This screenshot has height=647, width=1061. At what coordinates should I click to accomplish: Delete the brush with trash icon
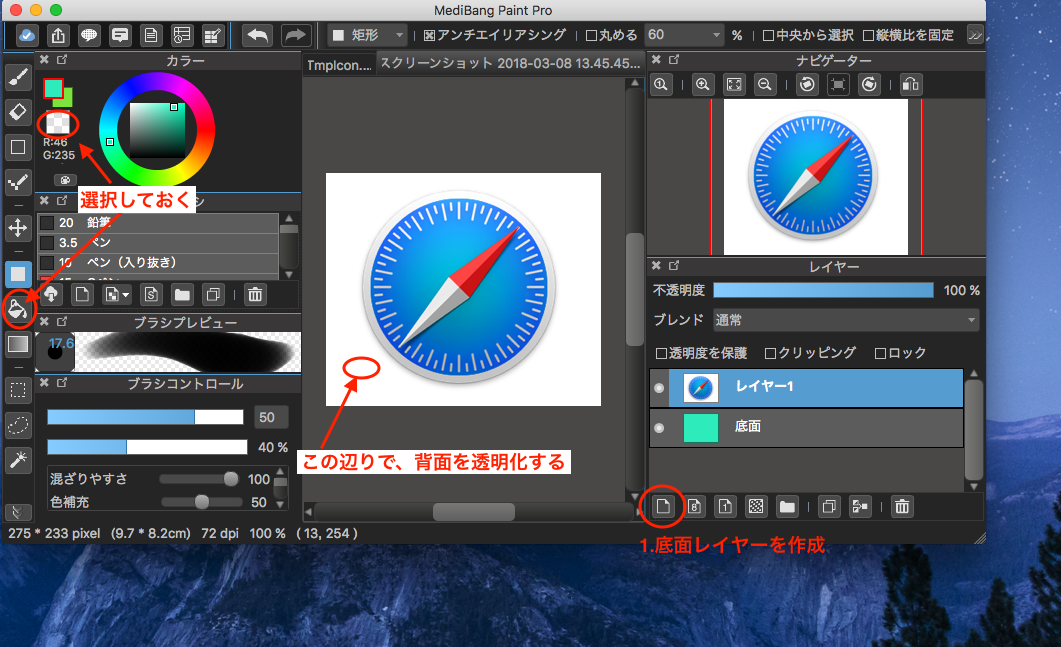[255, 294]
